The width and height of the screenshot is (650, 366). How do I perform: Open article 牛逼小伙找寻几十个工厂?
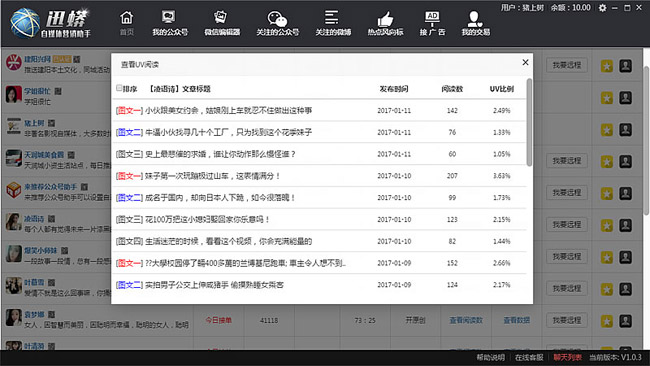228,133
